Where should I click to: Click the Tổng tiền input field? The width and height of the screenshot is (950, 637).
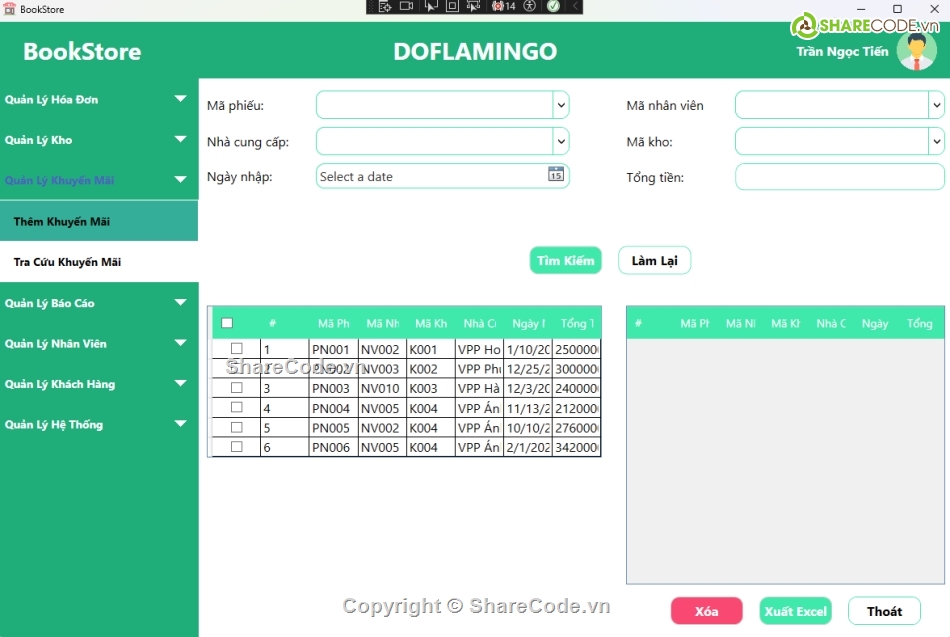[x=839, y=177]
